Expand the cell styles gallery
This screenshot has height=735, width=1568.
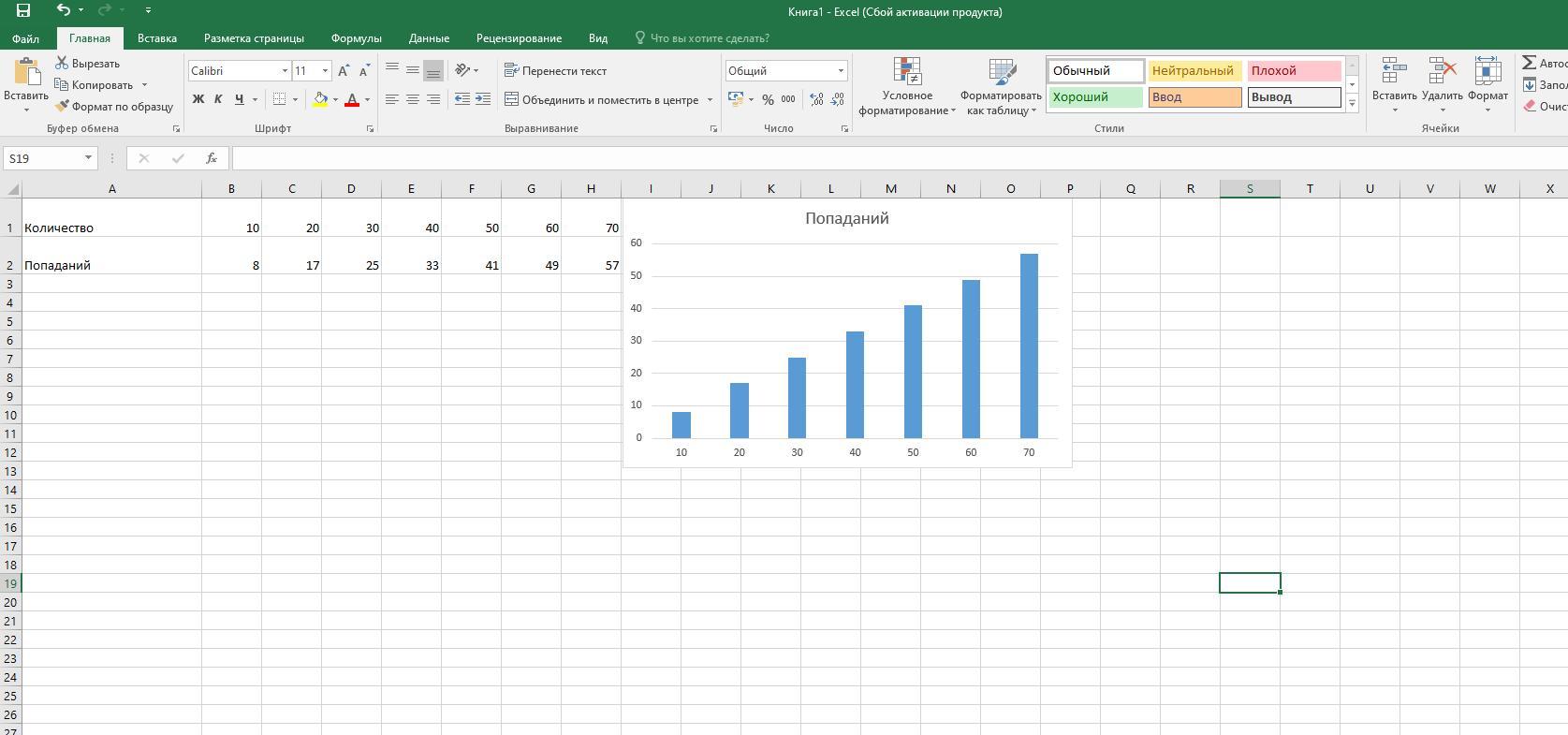(1352, 103)
